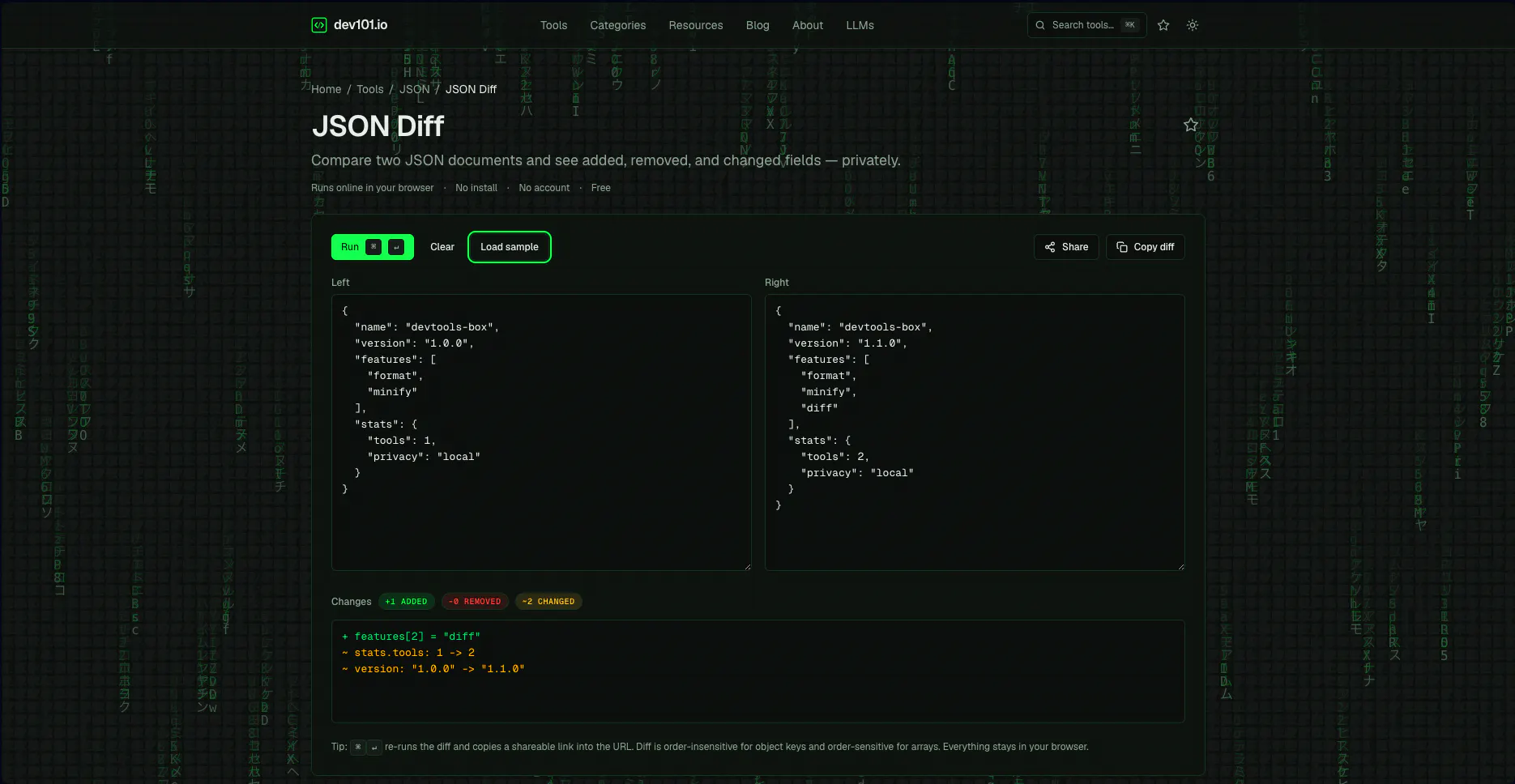Open the Resources menu
This screenshot has width=1515, height=784.
[x=696, y=25]
